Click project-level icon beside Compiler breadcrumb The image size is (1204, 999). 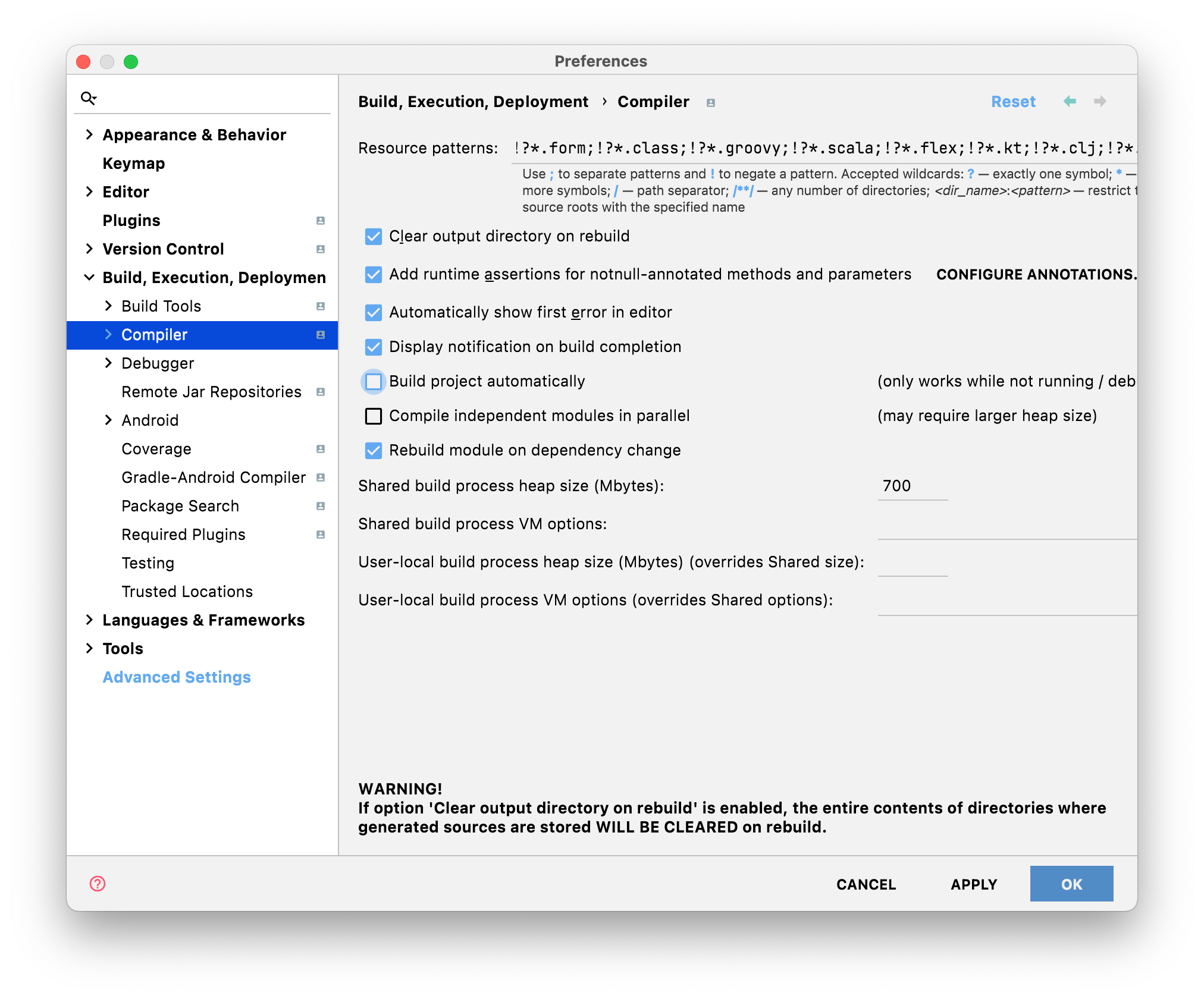(711, 103)
